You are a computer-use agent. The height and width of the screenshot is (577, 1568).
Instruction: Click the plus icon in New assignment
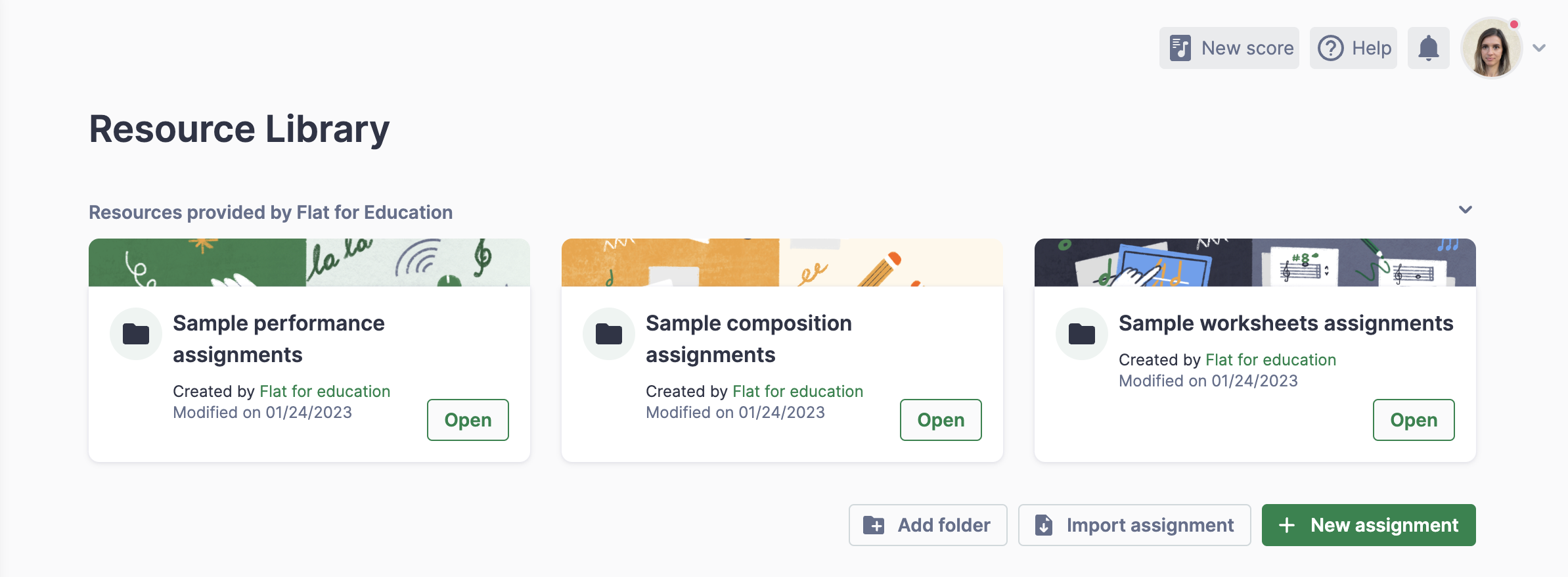1287,525
